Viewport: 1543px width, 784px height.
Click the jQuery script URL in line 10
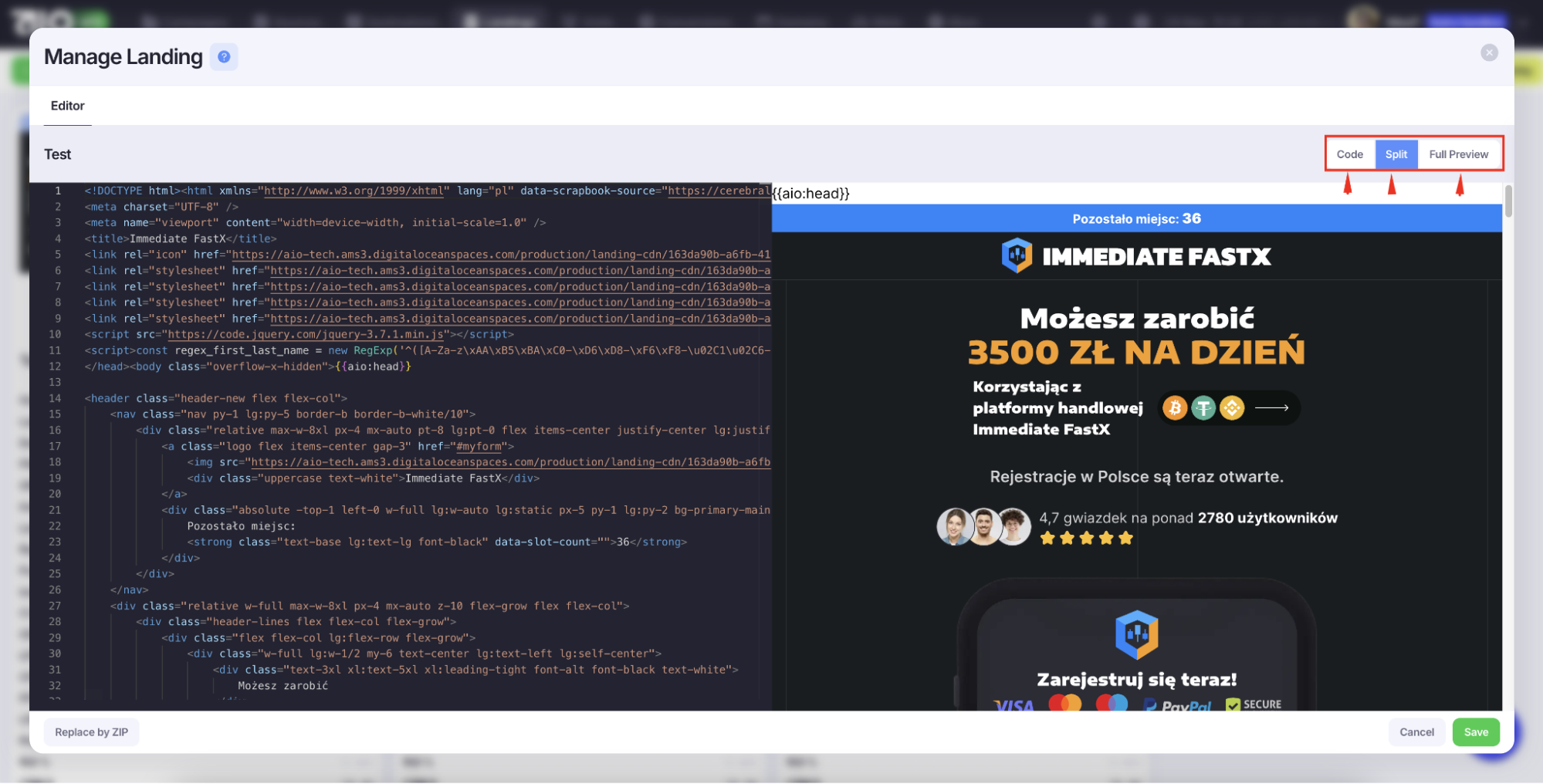pos(306,334)
